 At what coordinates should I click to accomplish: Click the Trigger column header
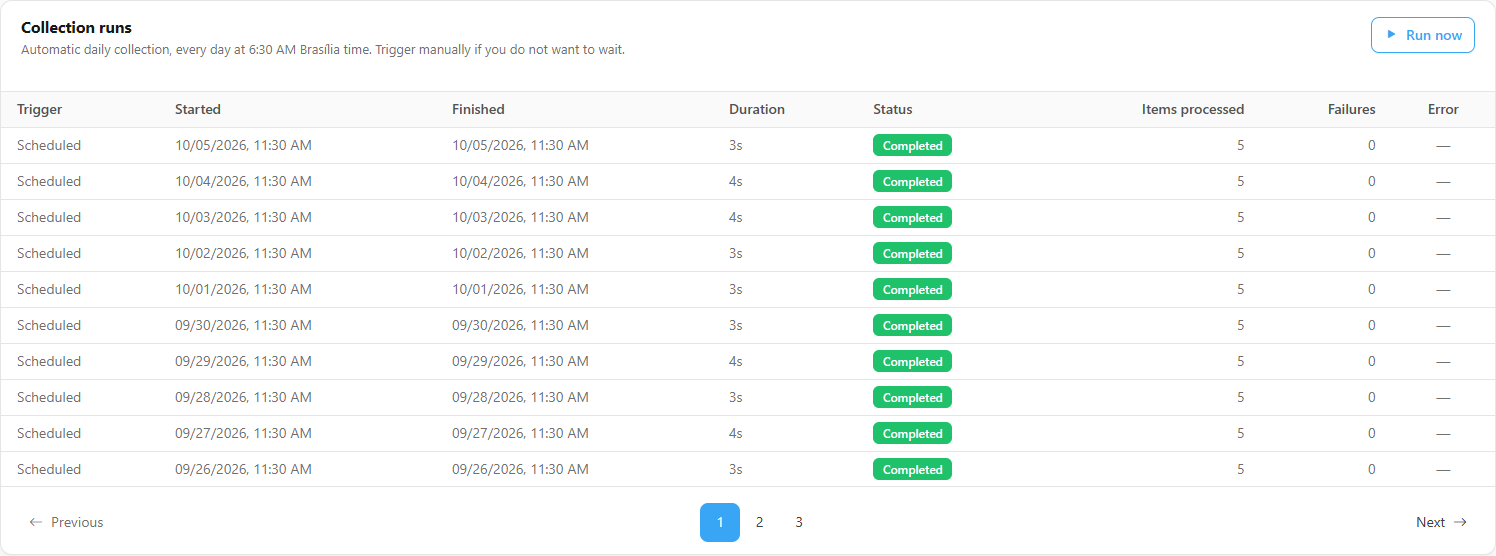click(x=39, y=109)
